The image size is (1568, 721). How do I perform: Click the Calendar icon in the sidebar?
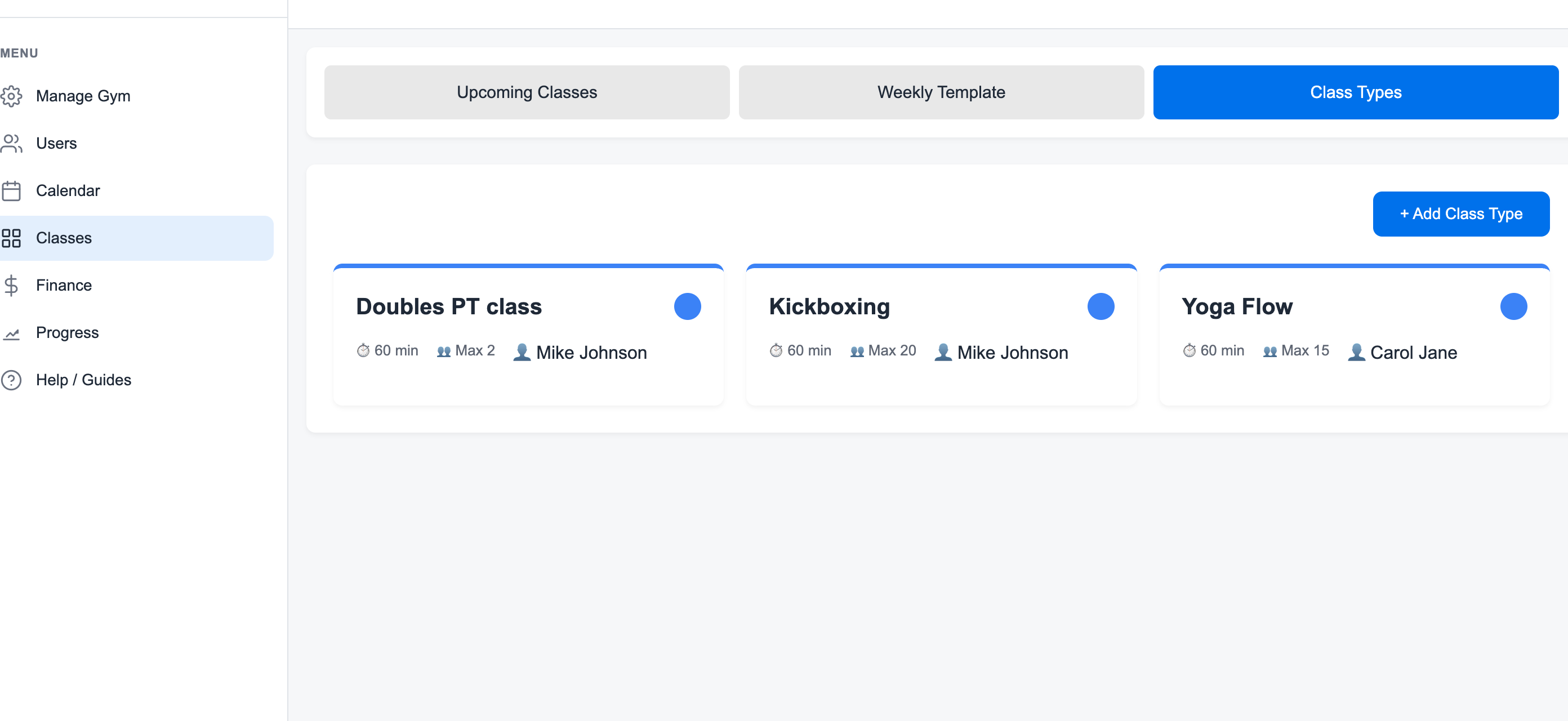tap(11, 190)
